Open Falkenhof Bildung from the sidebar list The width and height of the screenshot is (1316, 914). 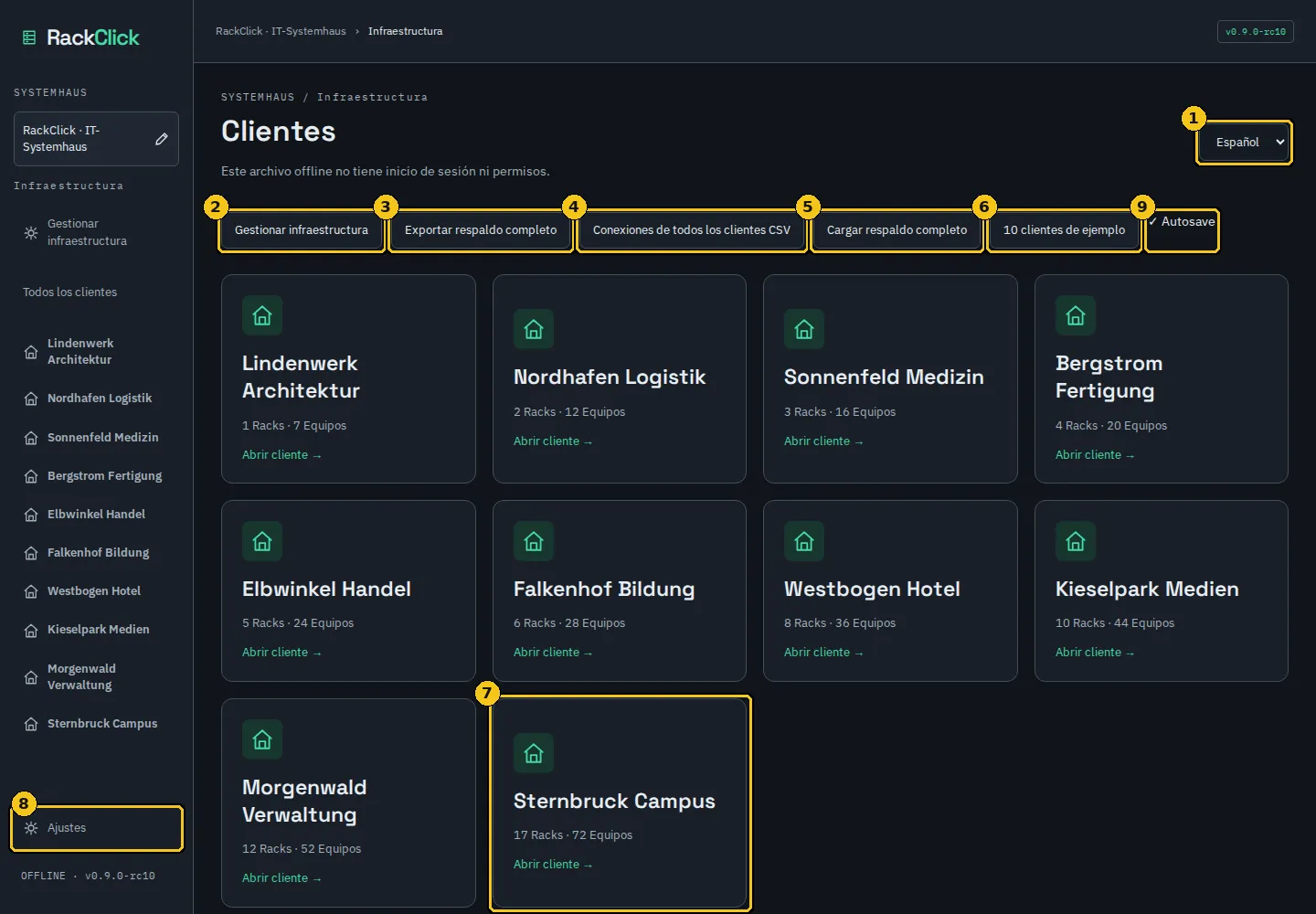98,553
